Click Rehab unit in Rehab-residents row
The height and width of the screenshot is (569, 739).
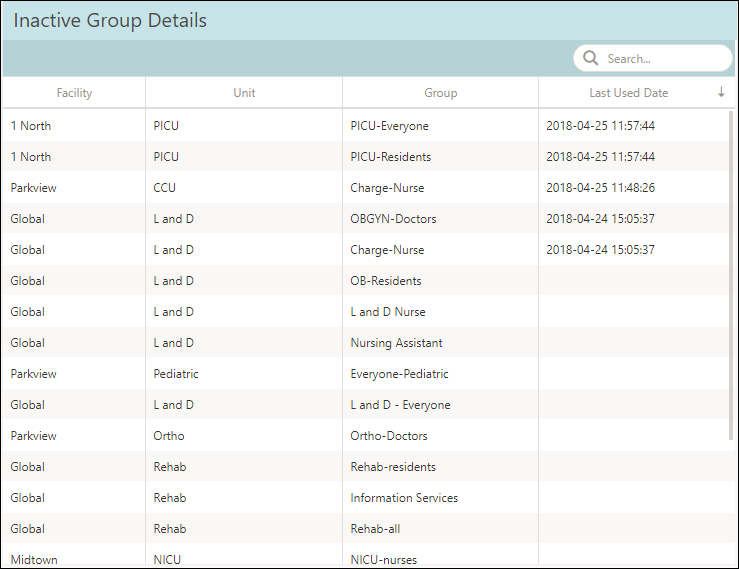coord(170,467)
